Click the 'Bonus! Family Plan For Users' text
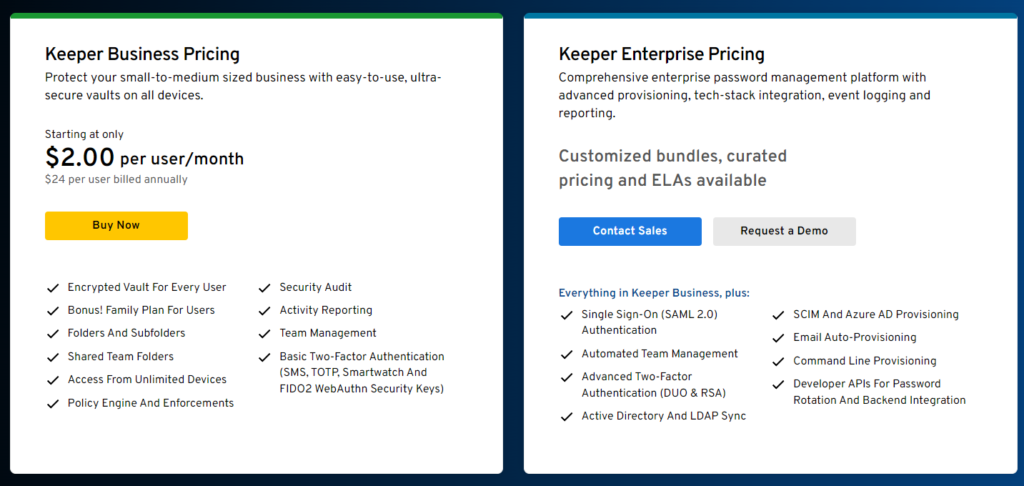 pyautogui.click(x=141, y=310)
